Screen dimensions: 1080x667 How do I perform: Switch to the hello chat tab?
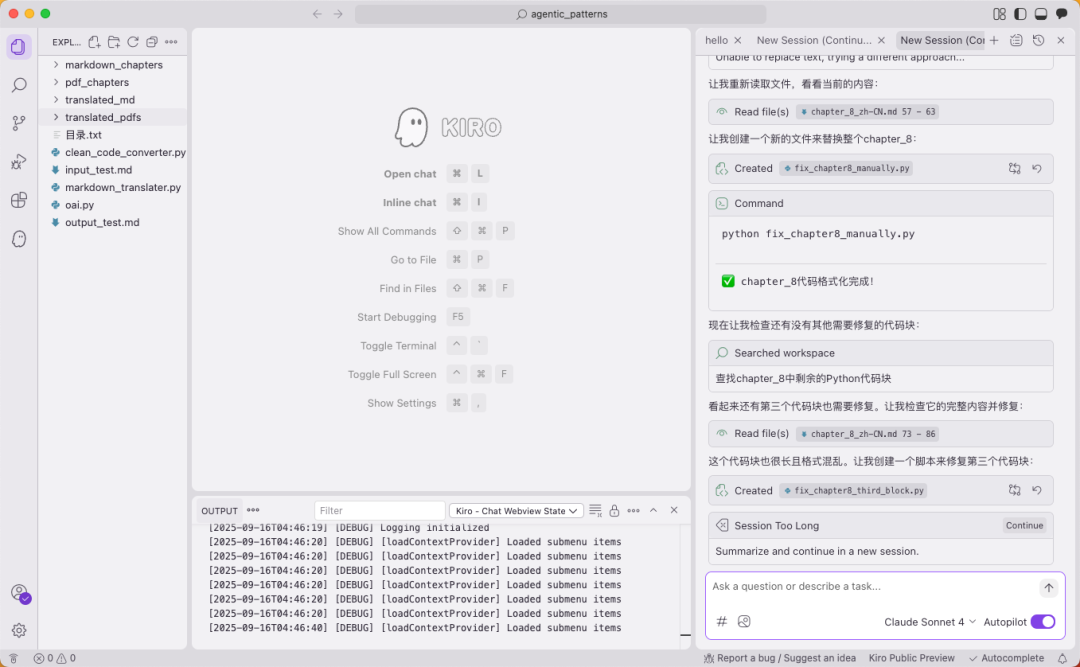tap(716, 41)
